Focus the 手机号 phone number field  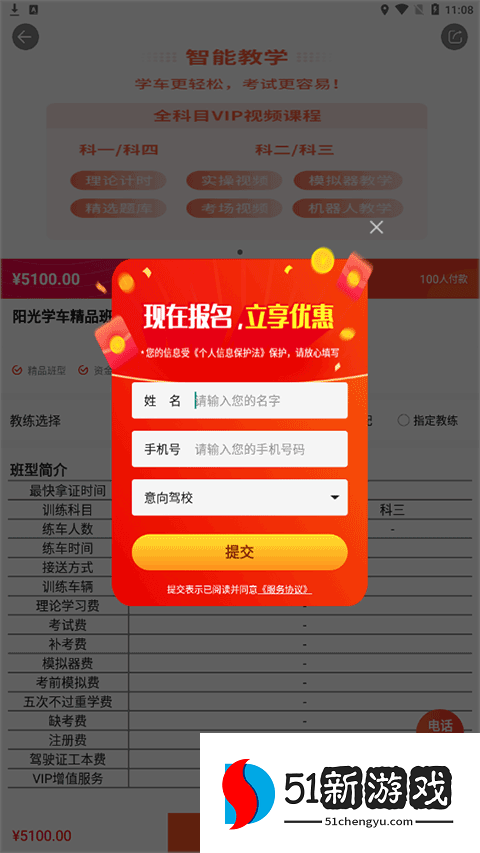(239, 449)
